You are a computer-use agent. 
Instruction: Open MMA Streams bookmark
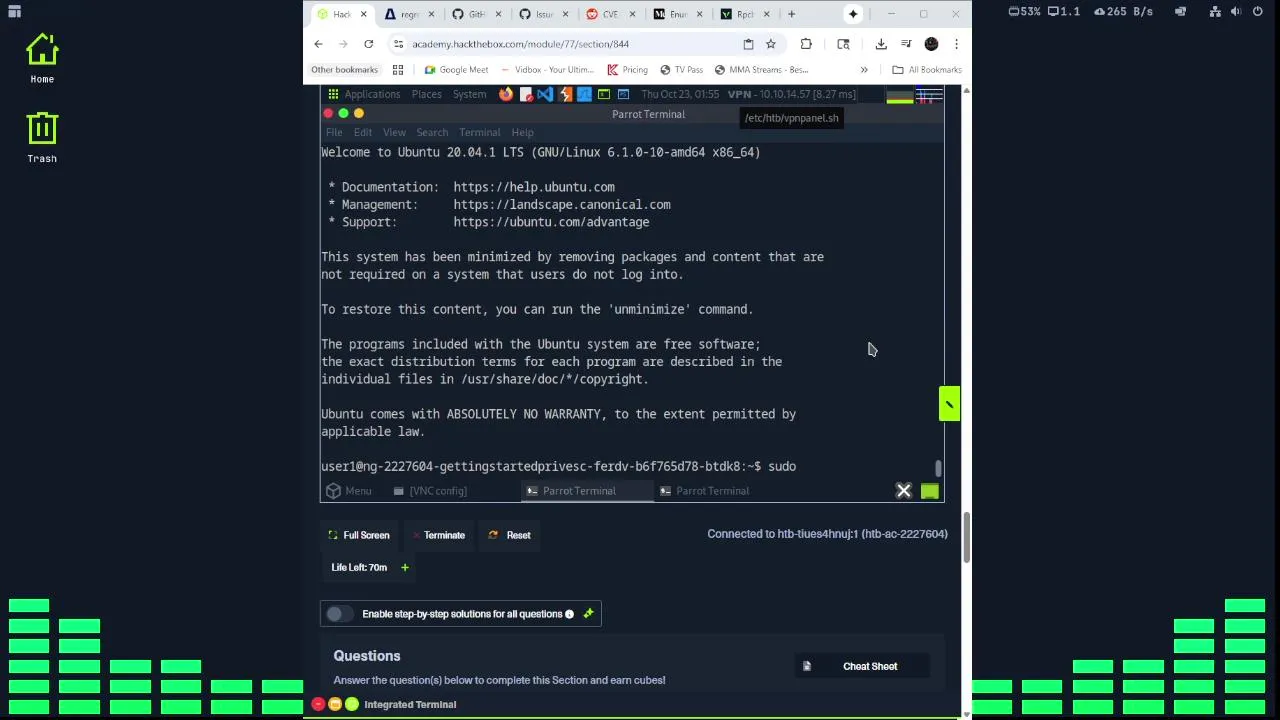(x=761, y=70)
